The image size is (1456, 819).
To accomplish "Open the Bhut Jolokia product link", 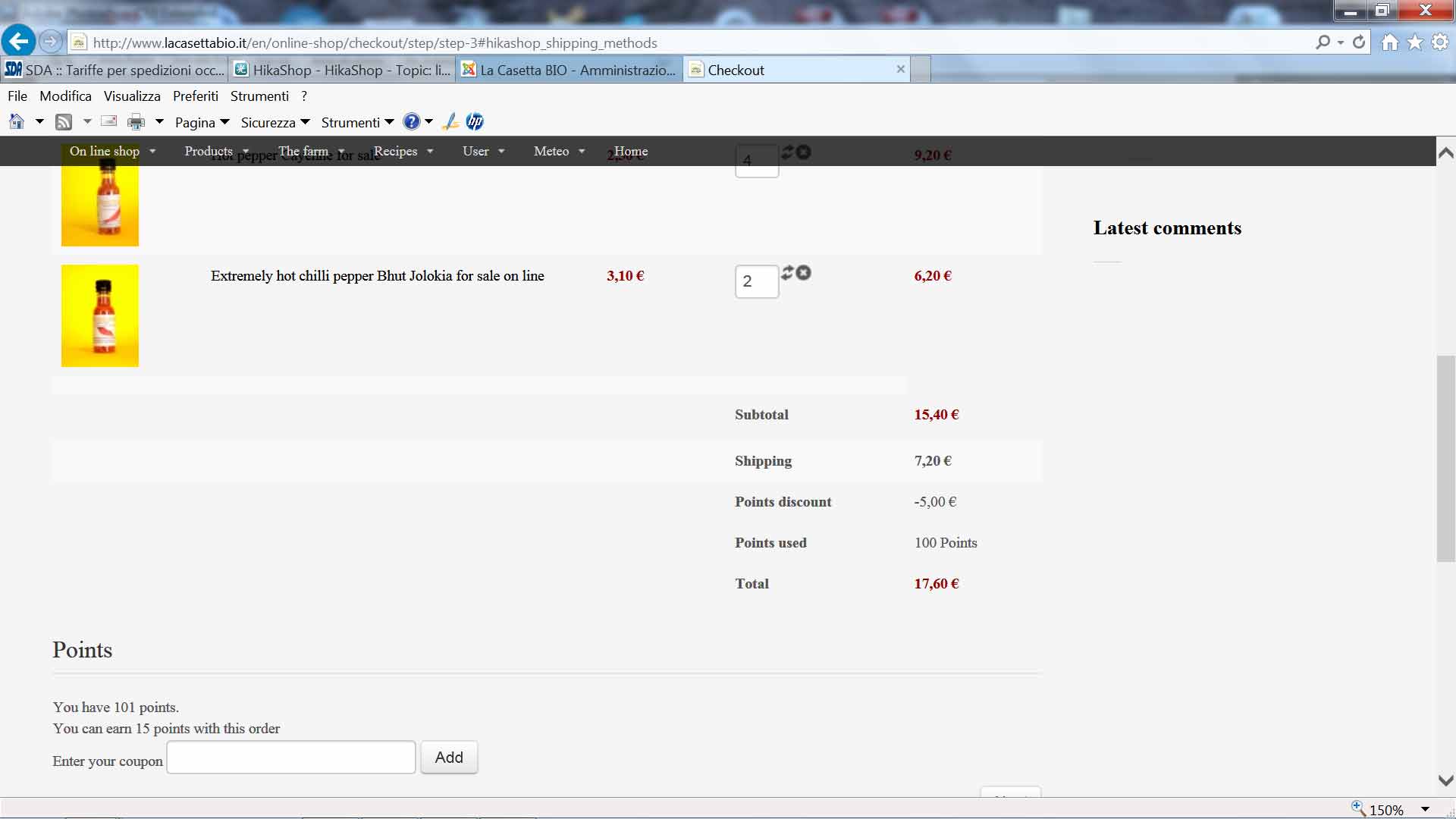I will coord(377,276).
